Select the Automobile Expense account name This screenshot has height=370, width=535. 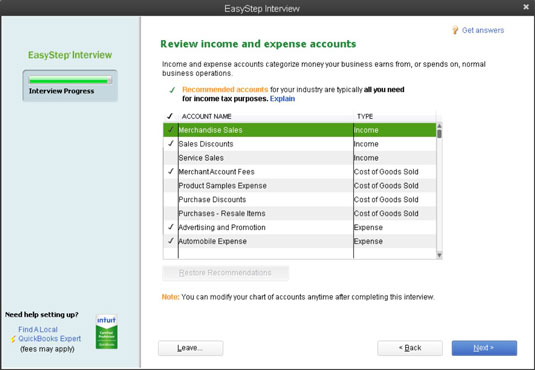(x=213, y=241)
